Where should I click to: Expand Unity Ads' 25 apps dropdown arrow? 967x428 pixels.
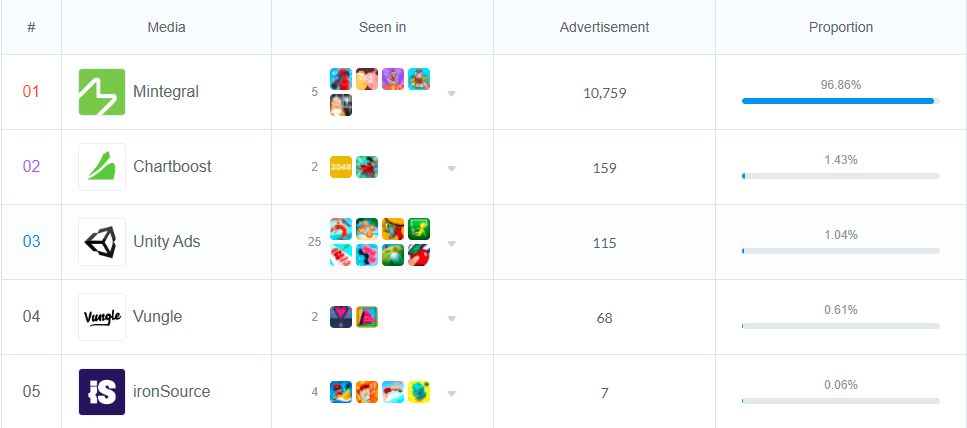coord(452,243)
